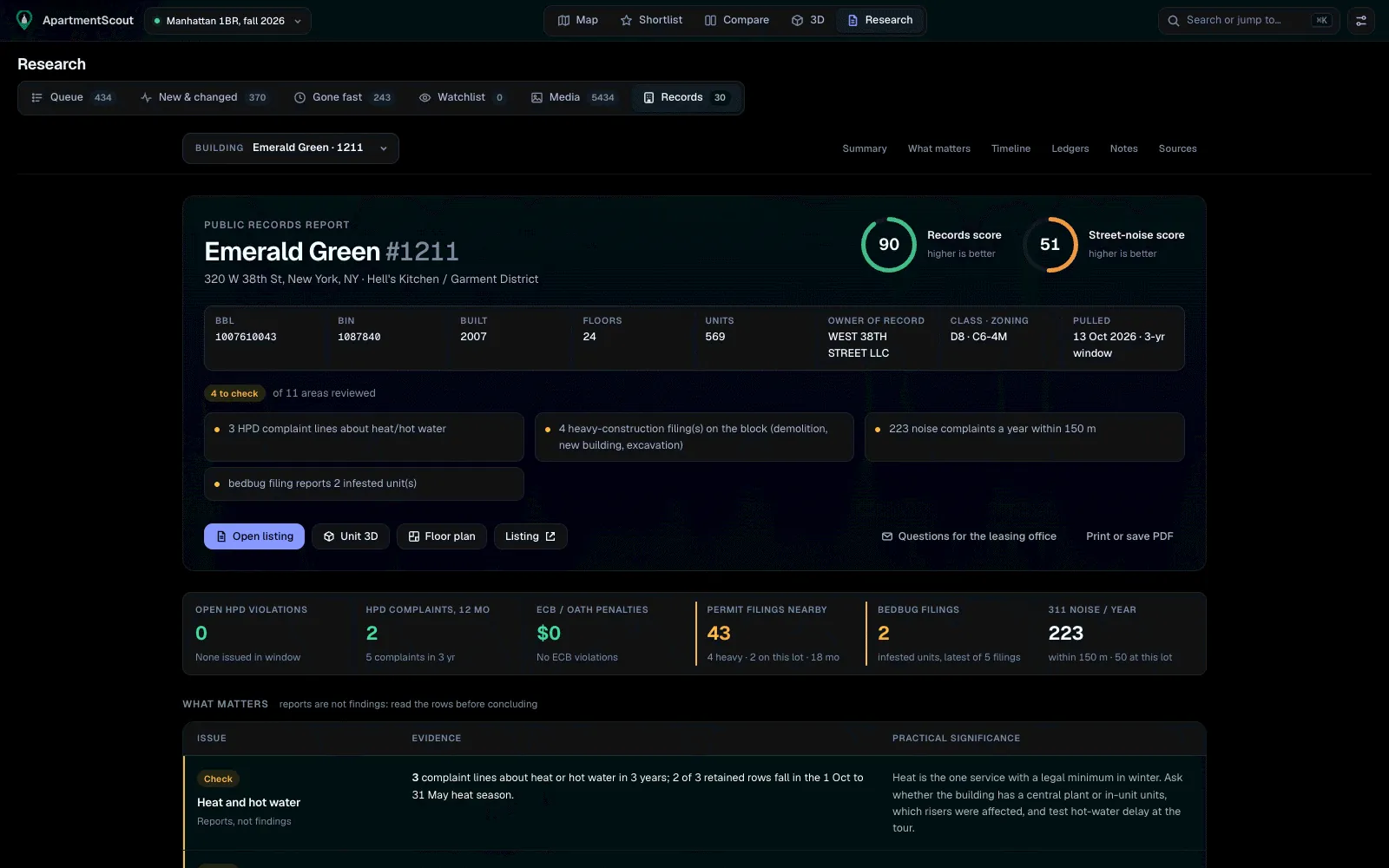Jump to What matters section
1389x868 pixels.
pos(939,148)
